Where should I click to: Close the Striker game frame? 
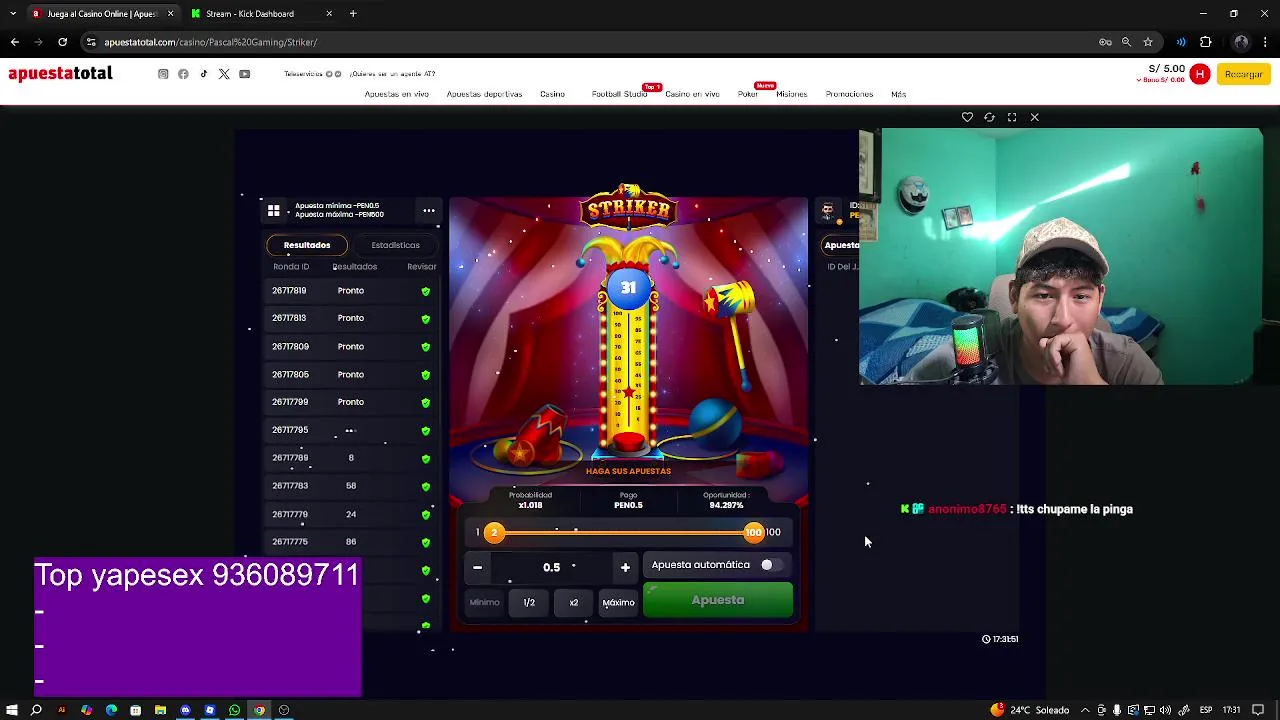1035,117
